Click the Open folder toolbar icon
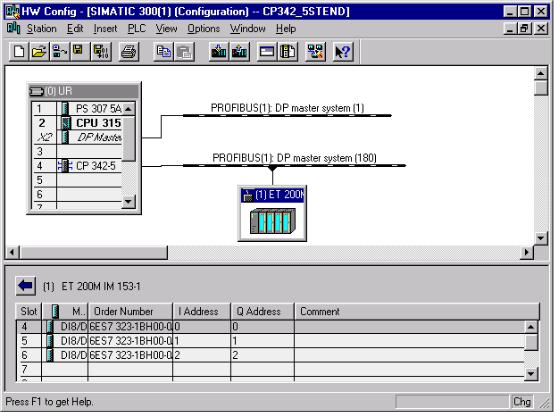This screenshot has height=412, width=554. [x=39, y=52]
